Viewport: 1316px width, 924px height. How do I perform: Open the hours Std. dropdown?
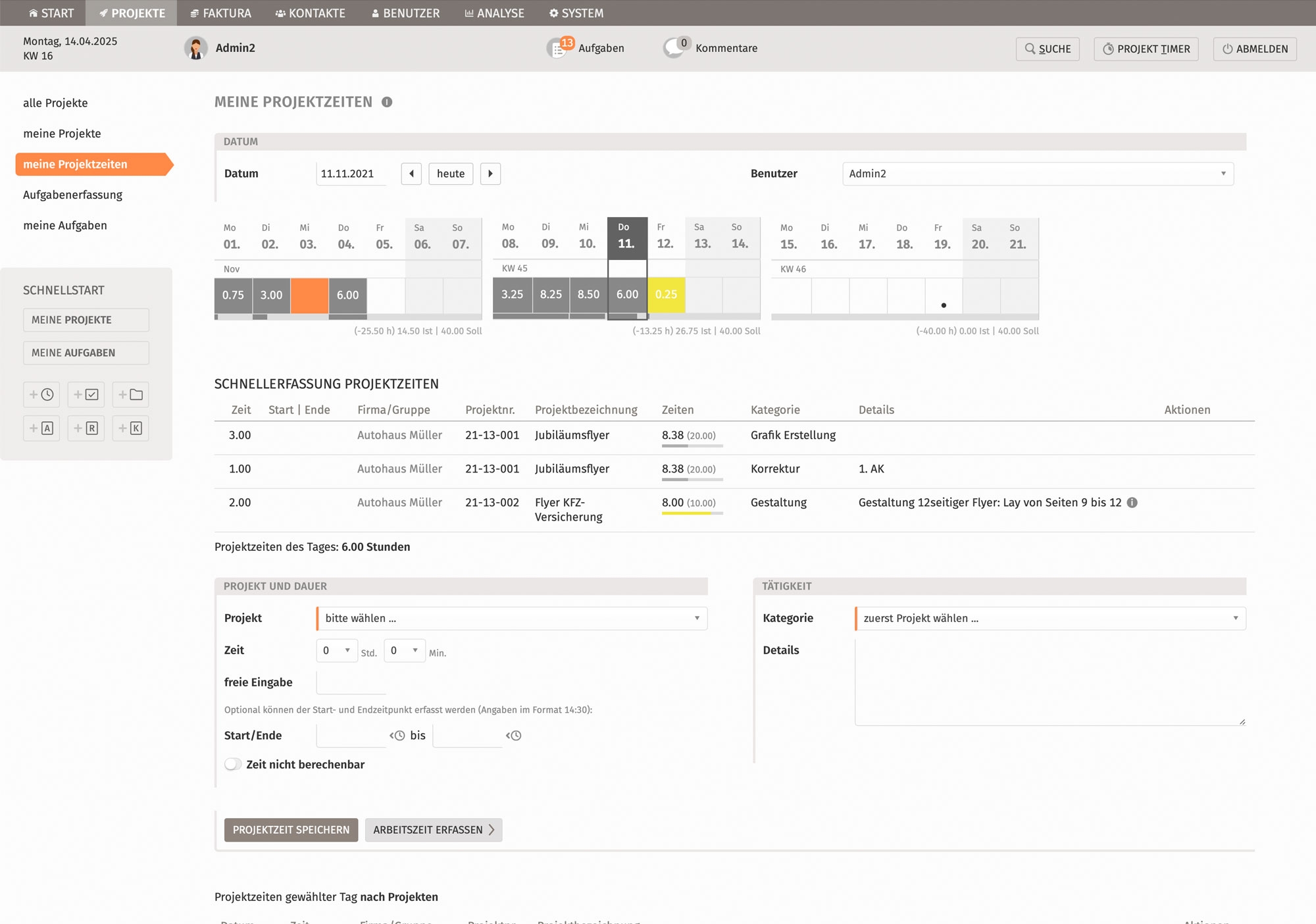(336, 650)
